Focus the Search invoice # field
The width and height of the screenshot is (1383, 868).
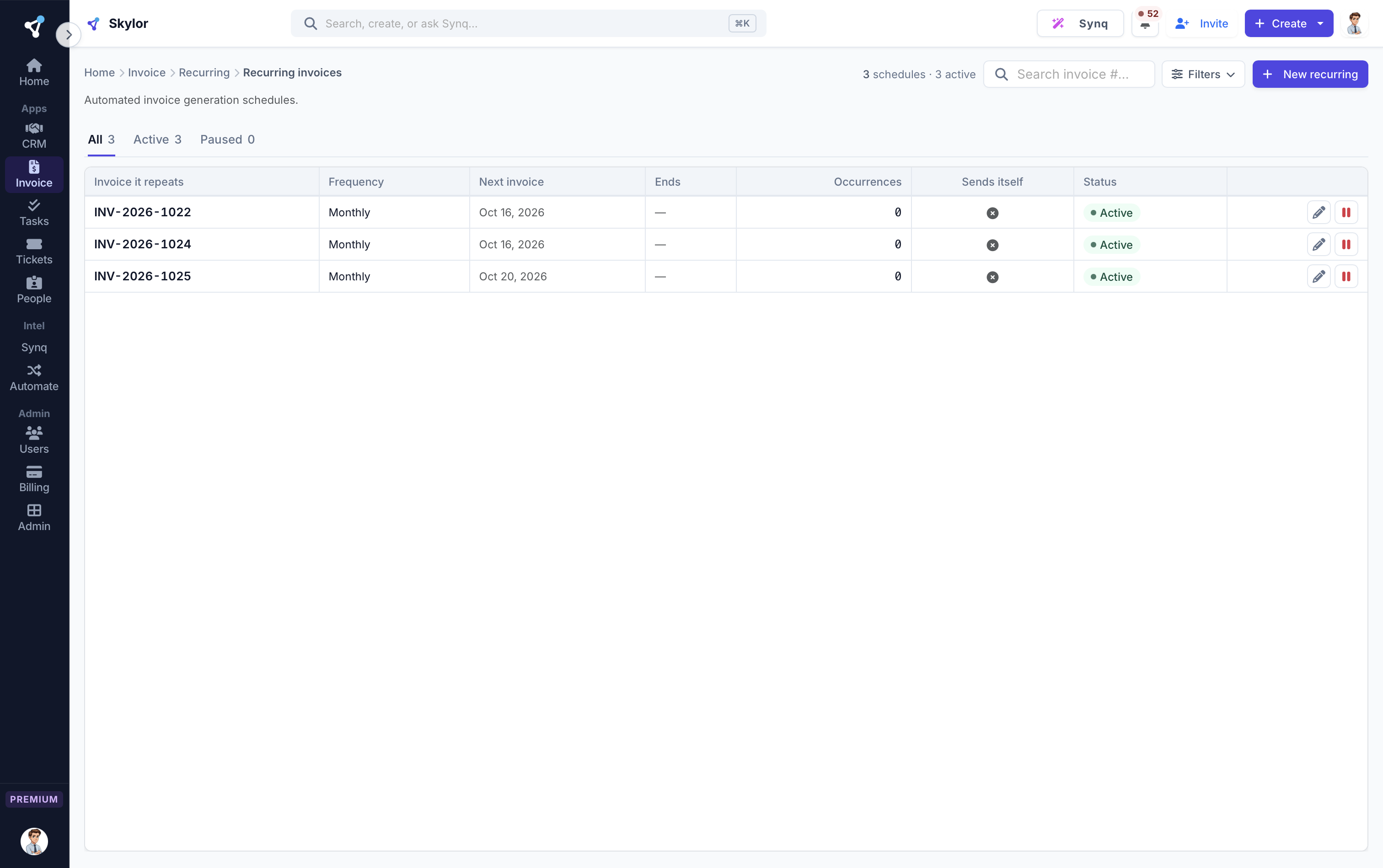coord(1069,74)
